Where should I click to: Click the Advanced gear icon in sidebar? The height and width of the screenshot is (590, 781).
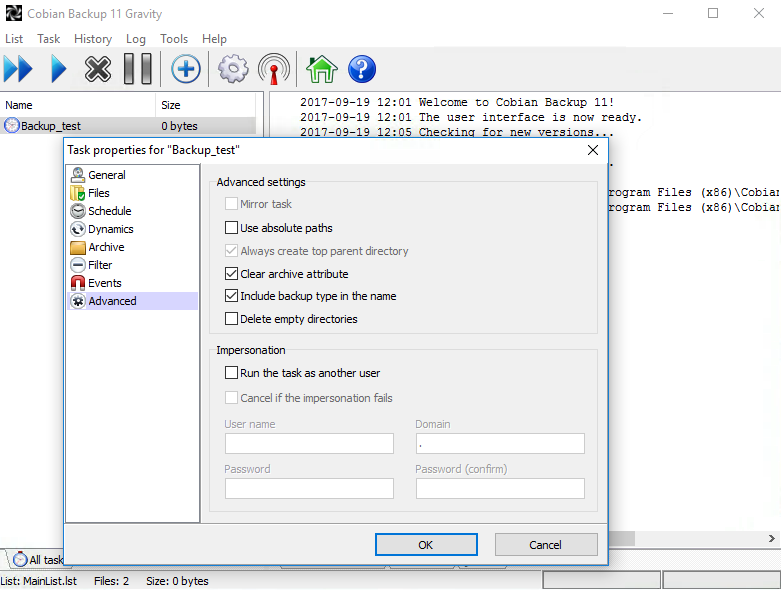click(78, 301)
